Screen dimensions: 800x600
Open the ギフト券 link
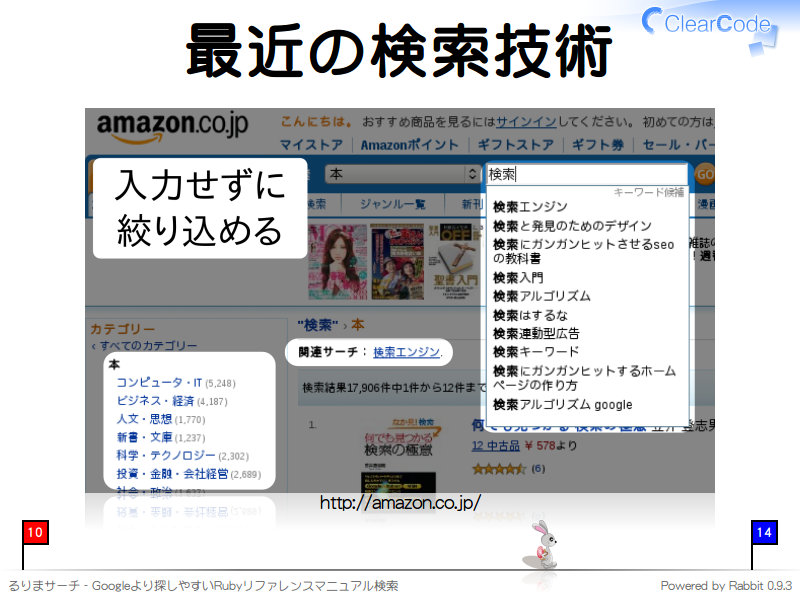point(598,145)
